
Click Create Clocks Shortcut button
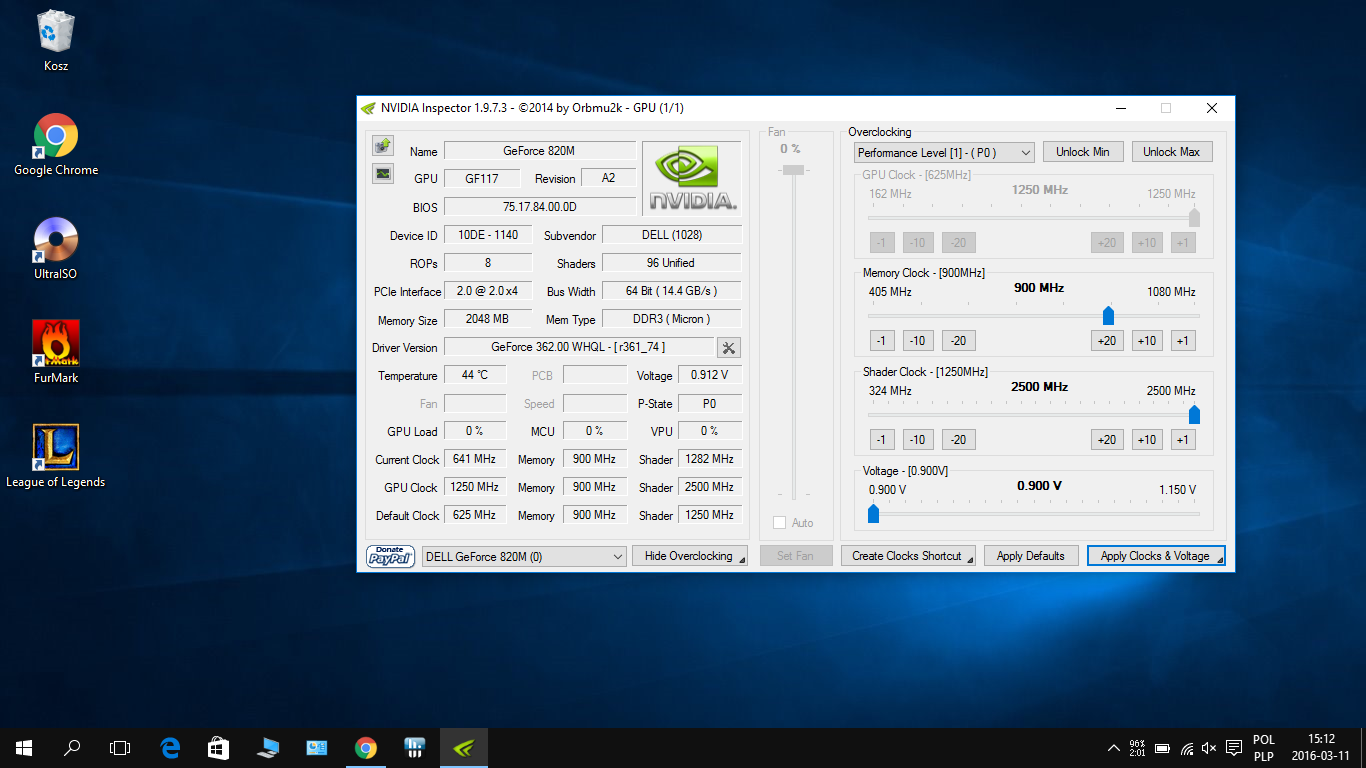[908, 556]
